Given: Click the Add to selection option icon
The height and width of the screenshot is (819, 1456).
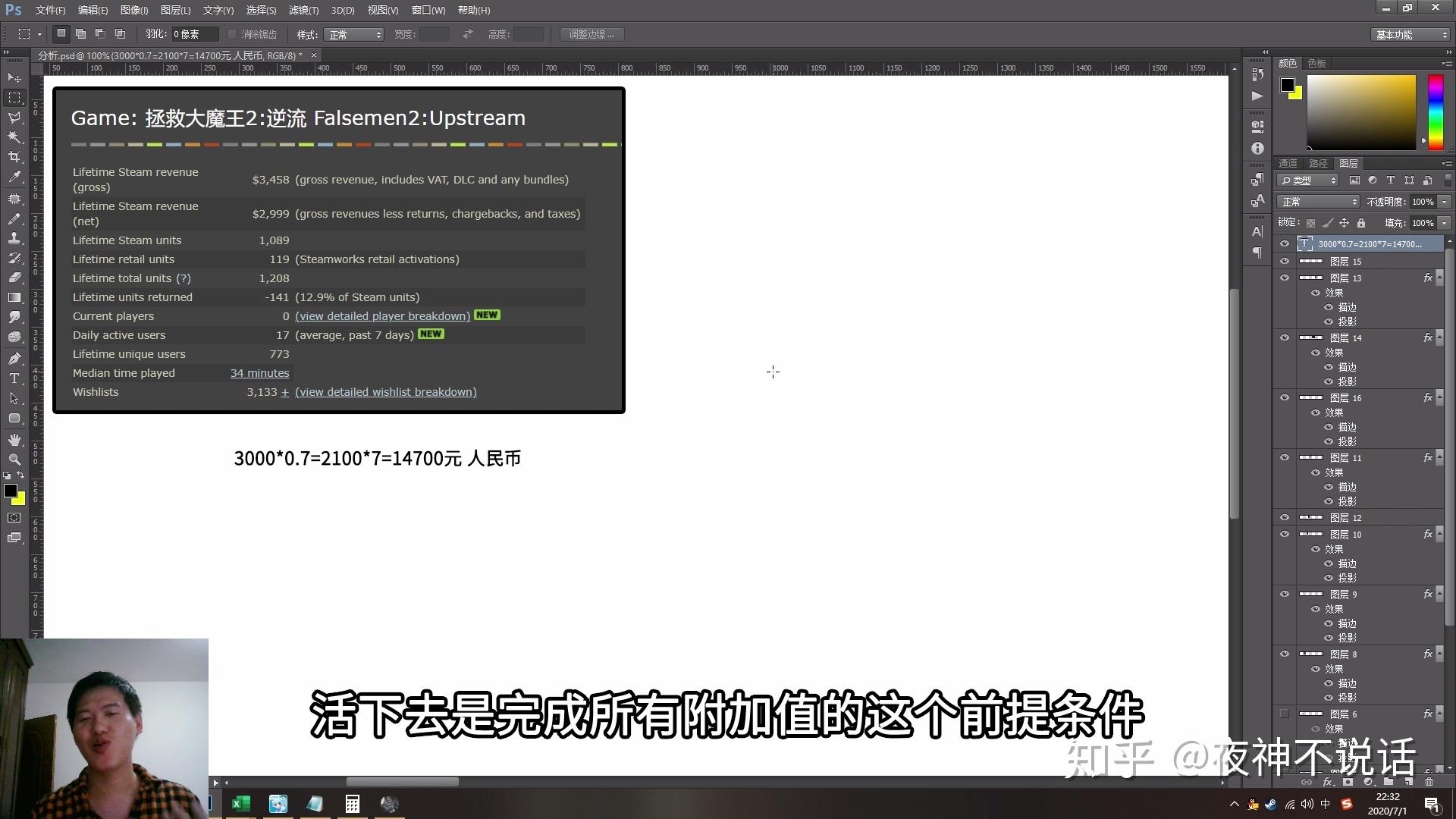Looking at the screenshot, I should tap(80, 34).
